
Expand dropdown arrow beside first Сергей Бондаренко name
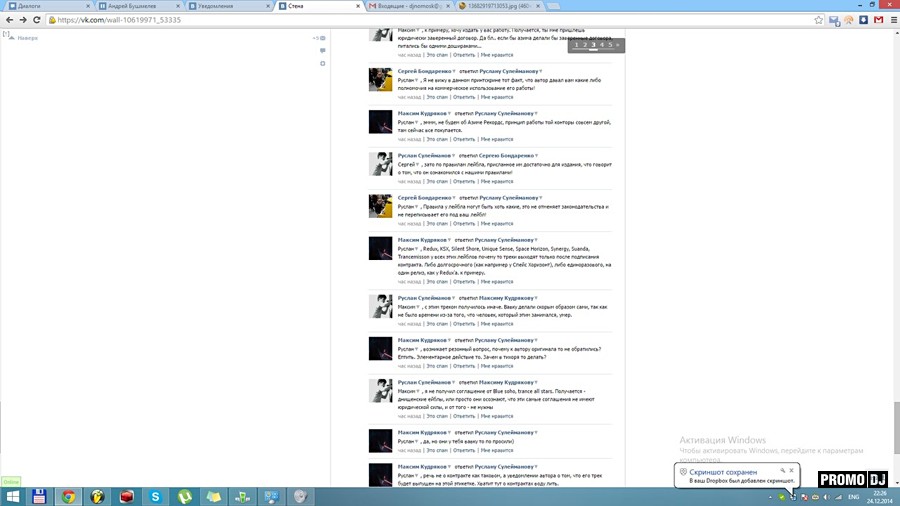pos(453,72)
